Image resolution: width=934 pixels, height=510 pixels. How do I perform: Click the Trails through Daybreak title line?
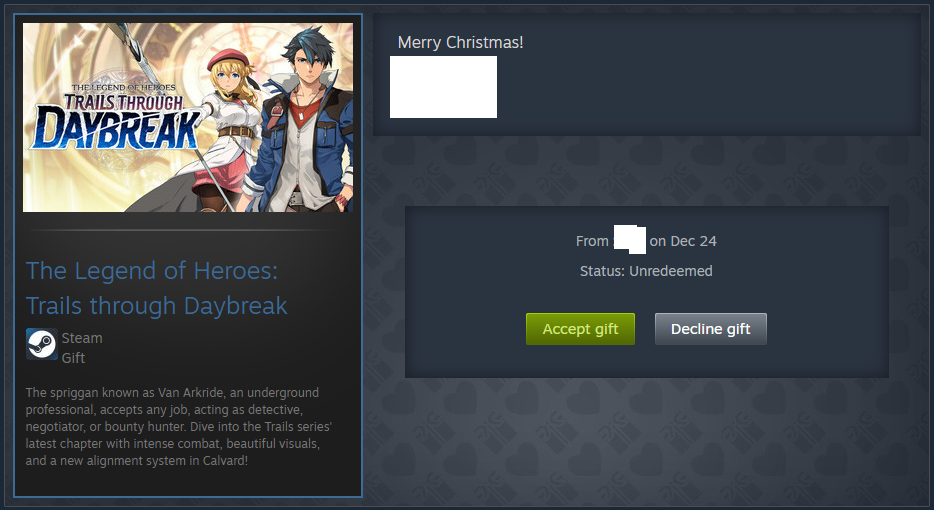157,306
